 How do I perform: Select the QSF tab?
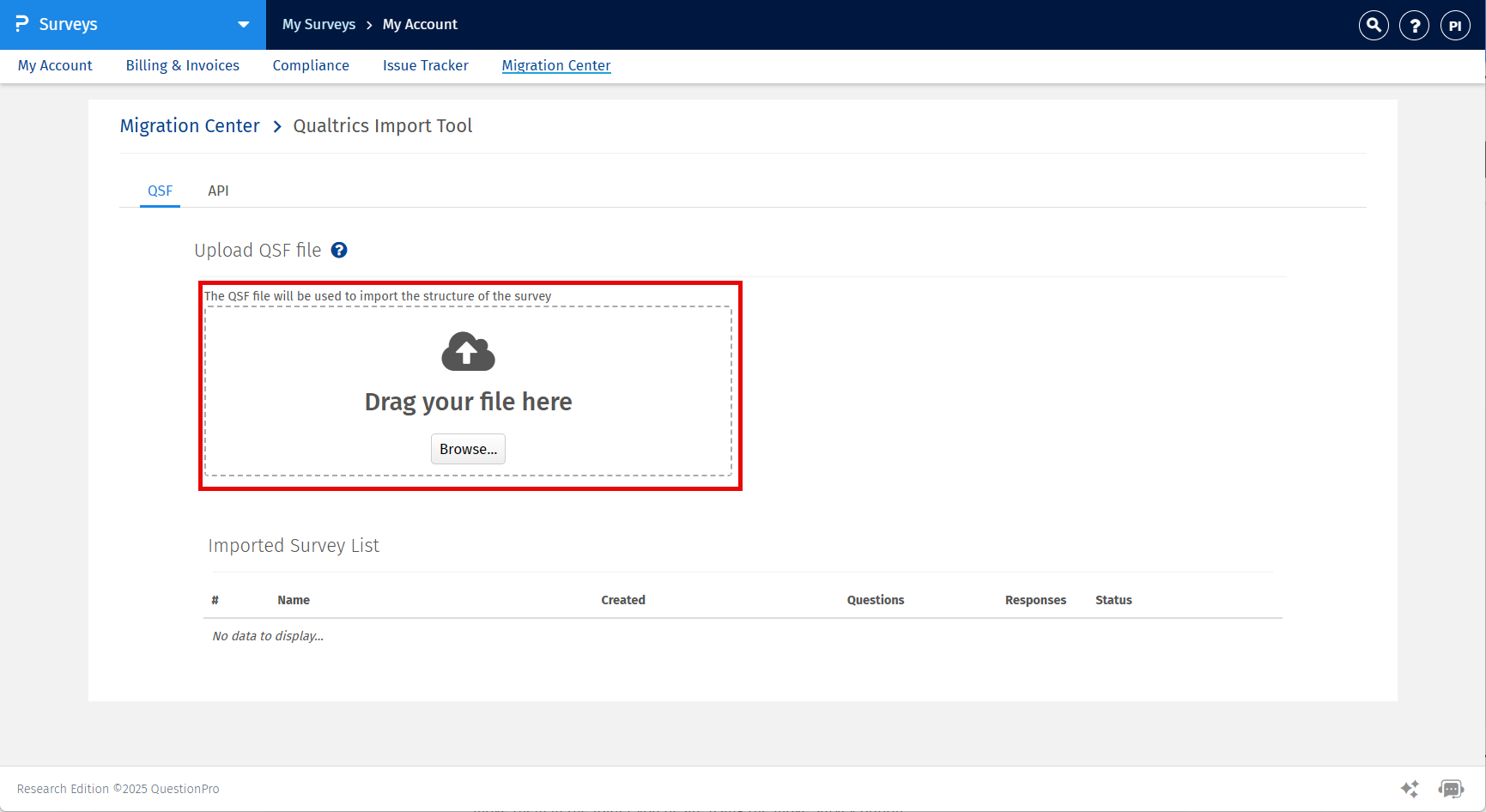pos(160,191)
